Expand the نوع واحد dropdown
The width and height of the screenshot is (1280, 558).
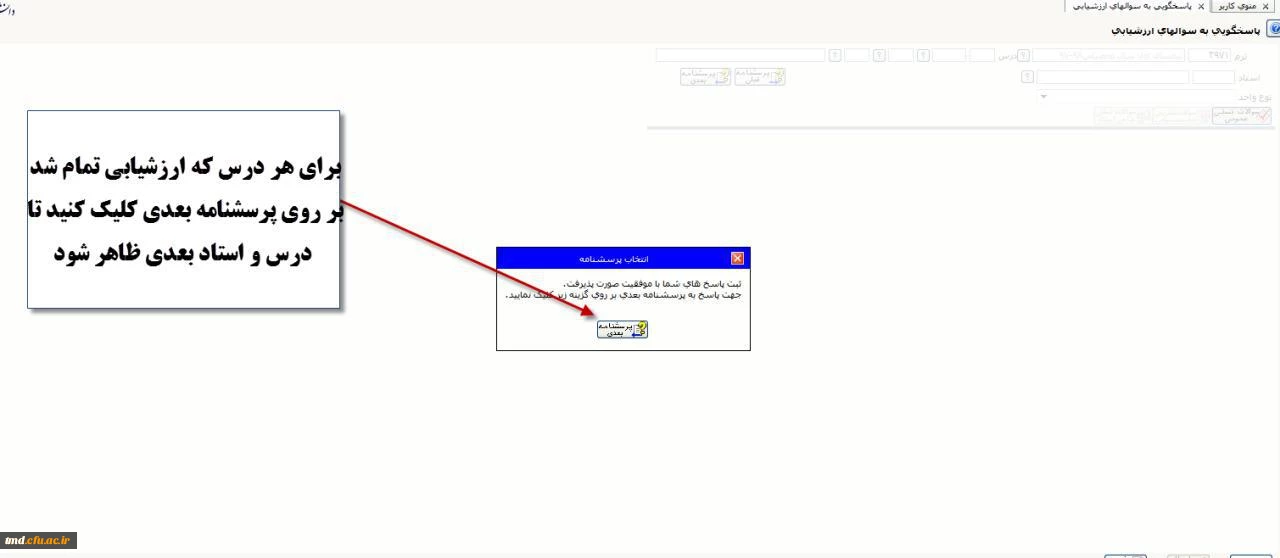click(x=1044, y=97)
